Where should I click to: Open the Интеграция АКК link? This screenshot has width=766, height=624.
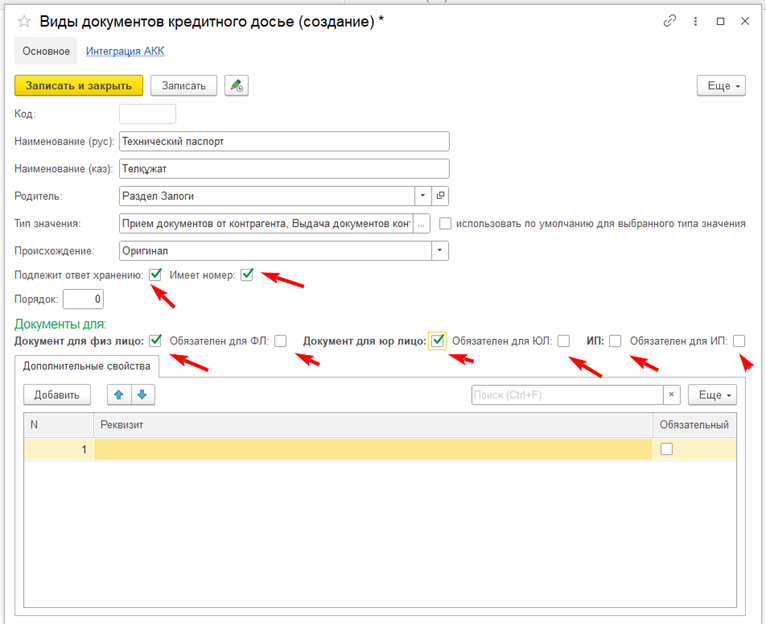click(x=125, y=51)
